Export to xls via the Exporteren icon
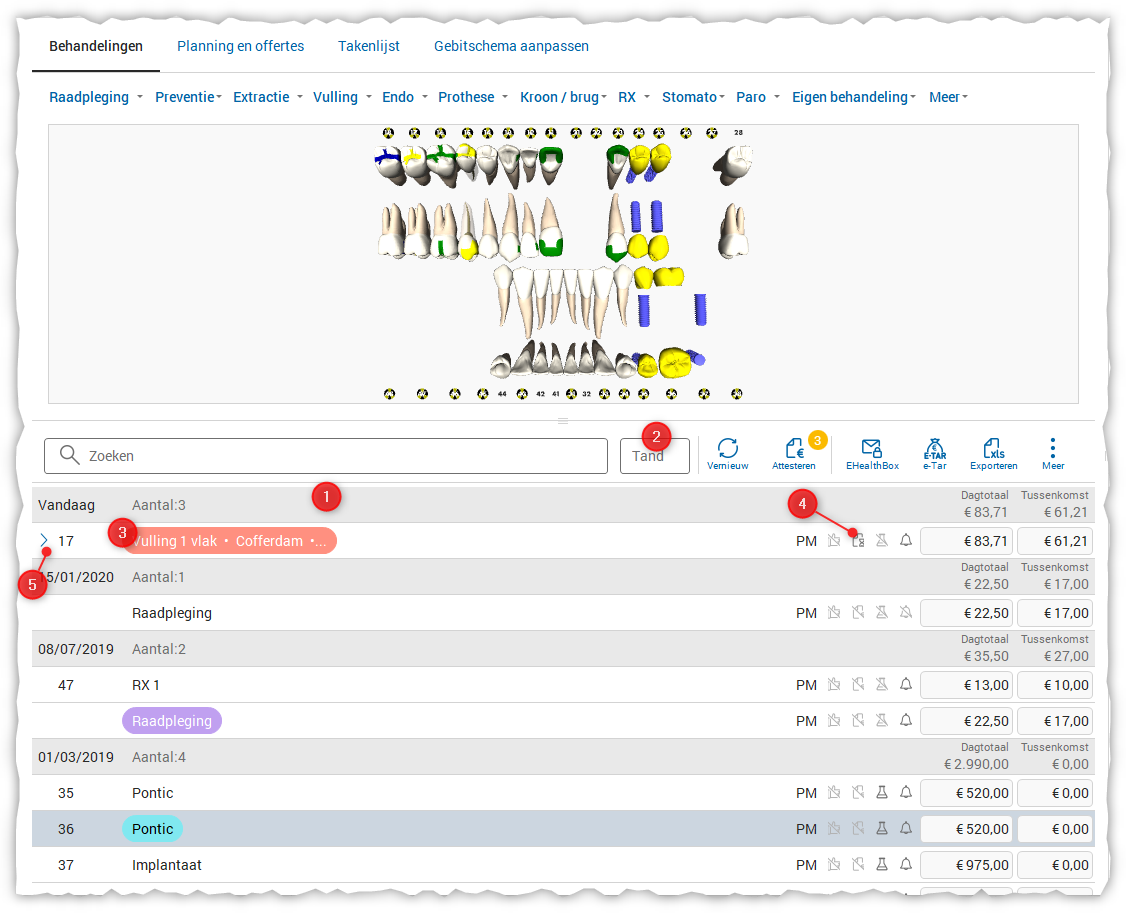 (993, 449)
